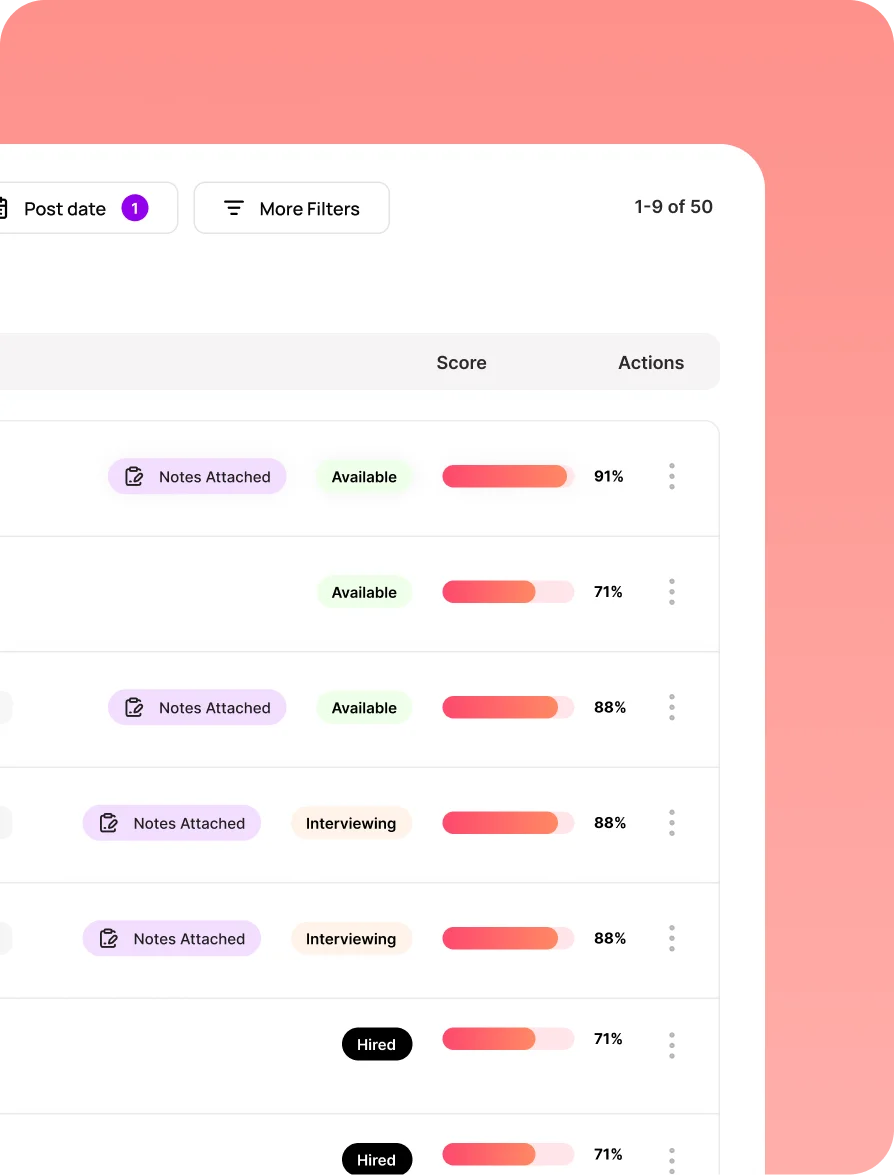
Task: Open three-dot menu on the first Interviewing row
Action: (x=671, y=823)
